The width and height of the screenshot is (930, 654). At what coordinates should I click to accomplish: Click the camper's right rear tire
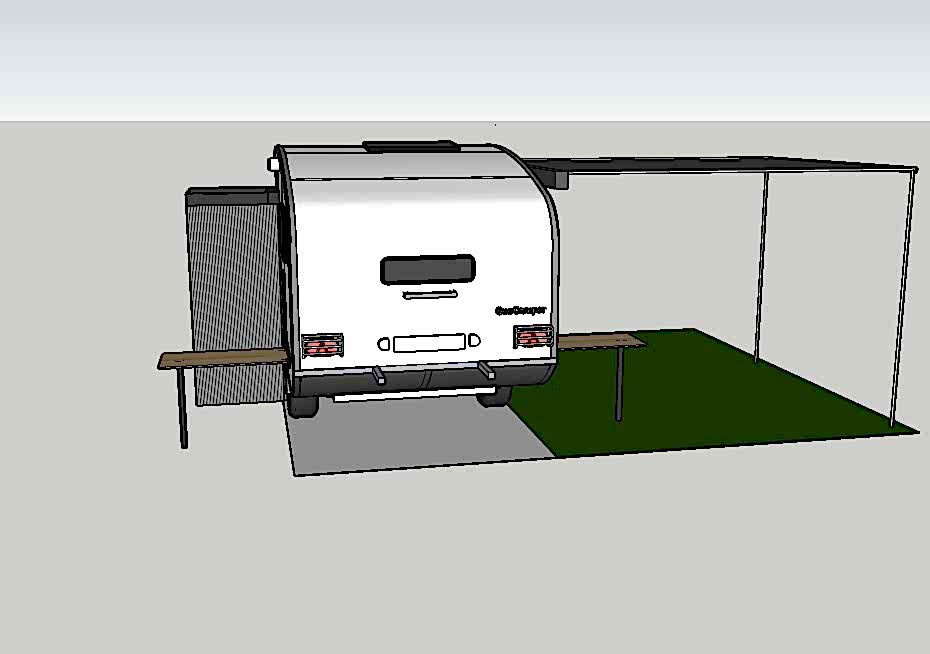494,397
